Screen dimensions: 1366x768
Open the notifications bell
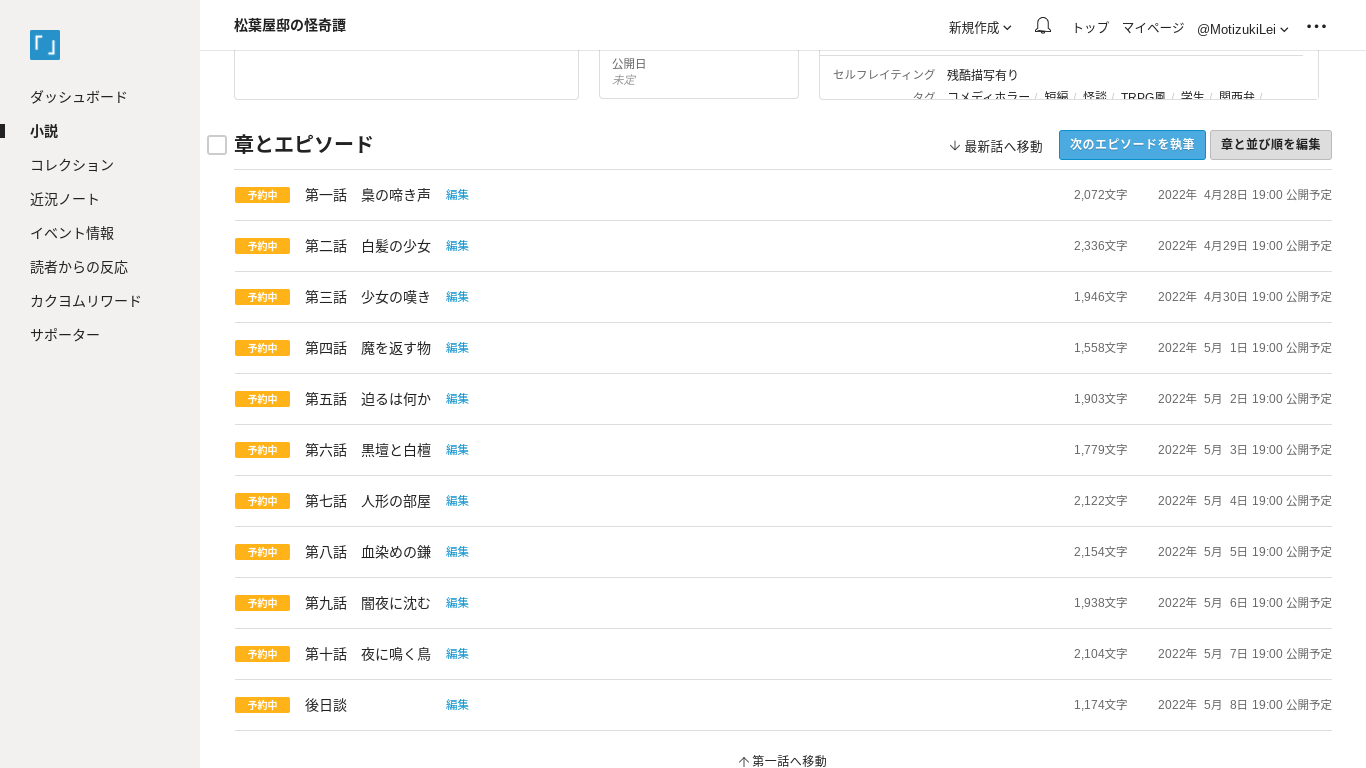(1043, 26)
